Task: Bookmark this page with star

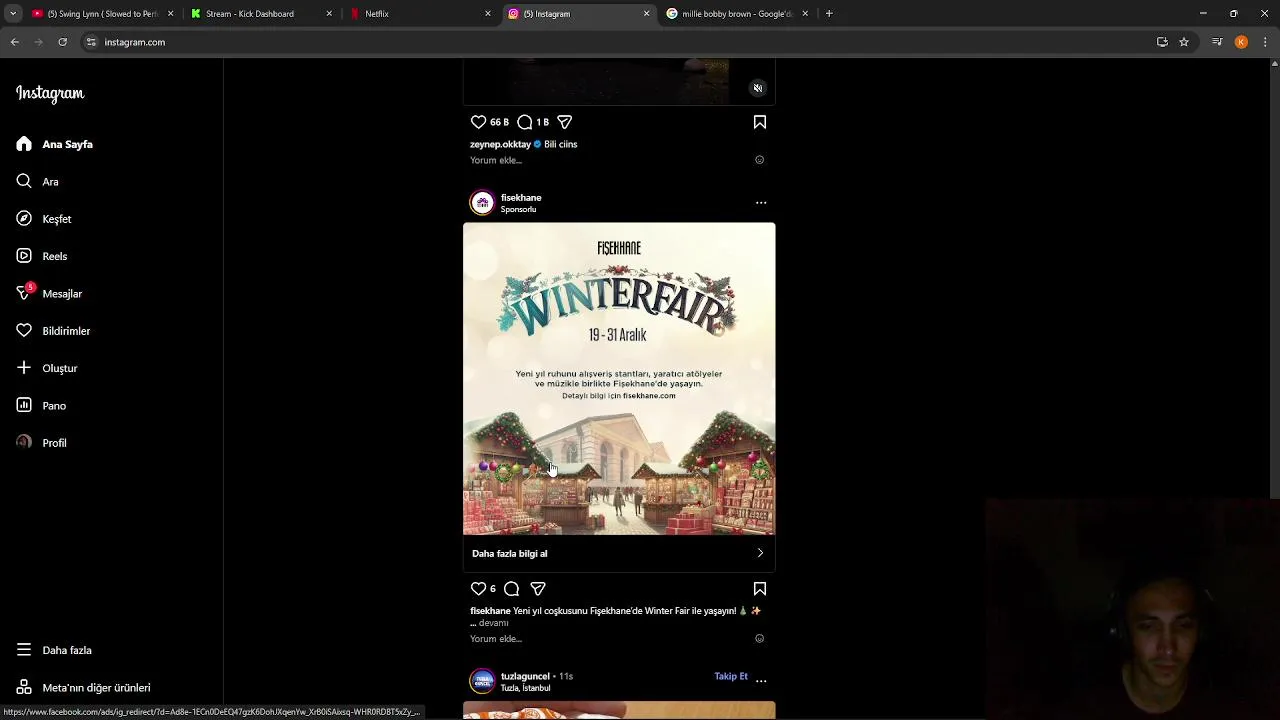Action: coord(1184,42)
